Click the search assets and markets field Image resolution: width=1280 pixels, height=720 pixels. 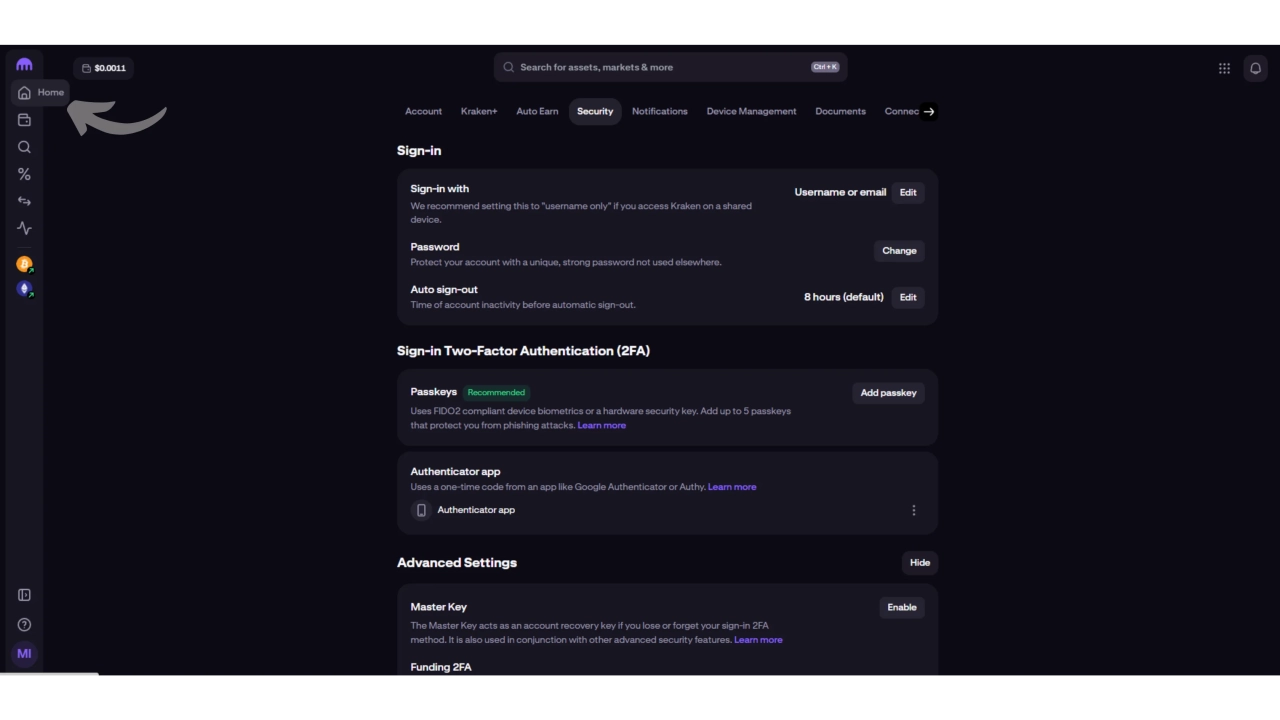click(x=660, y=67)
